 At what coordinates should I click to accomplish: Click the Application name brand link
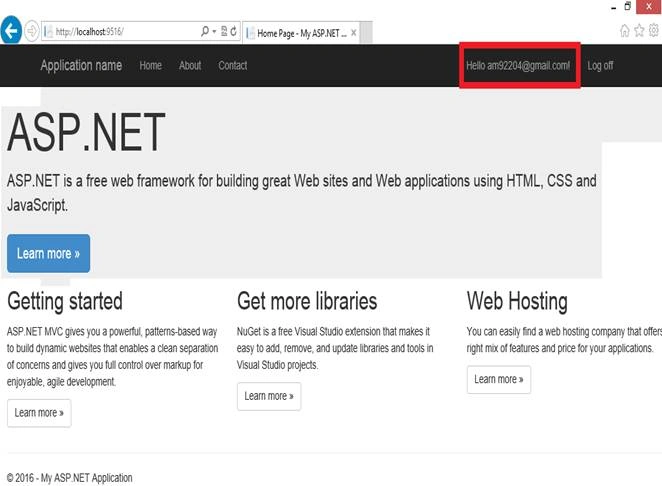click(x=81, y=65)
